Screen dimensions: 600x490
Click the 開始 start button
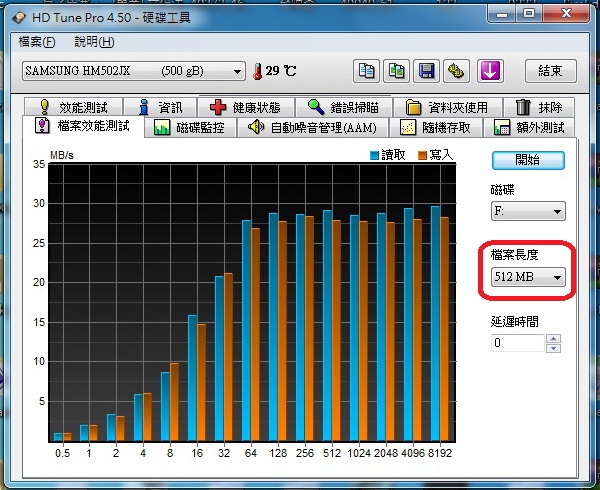tap(528, 160)
